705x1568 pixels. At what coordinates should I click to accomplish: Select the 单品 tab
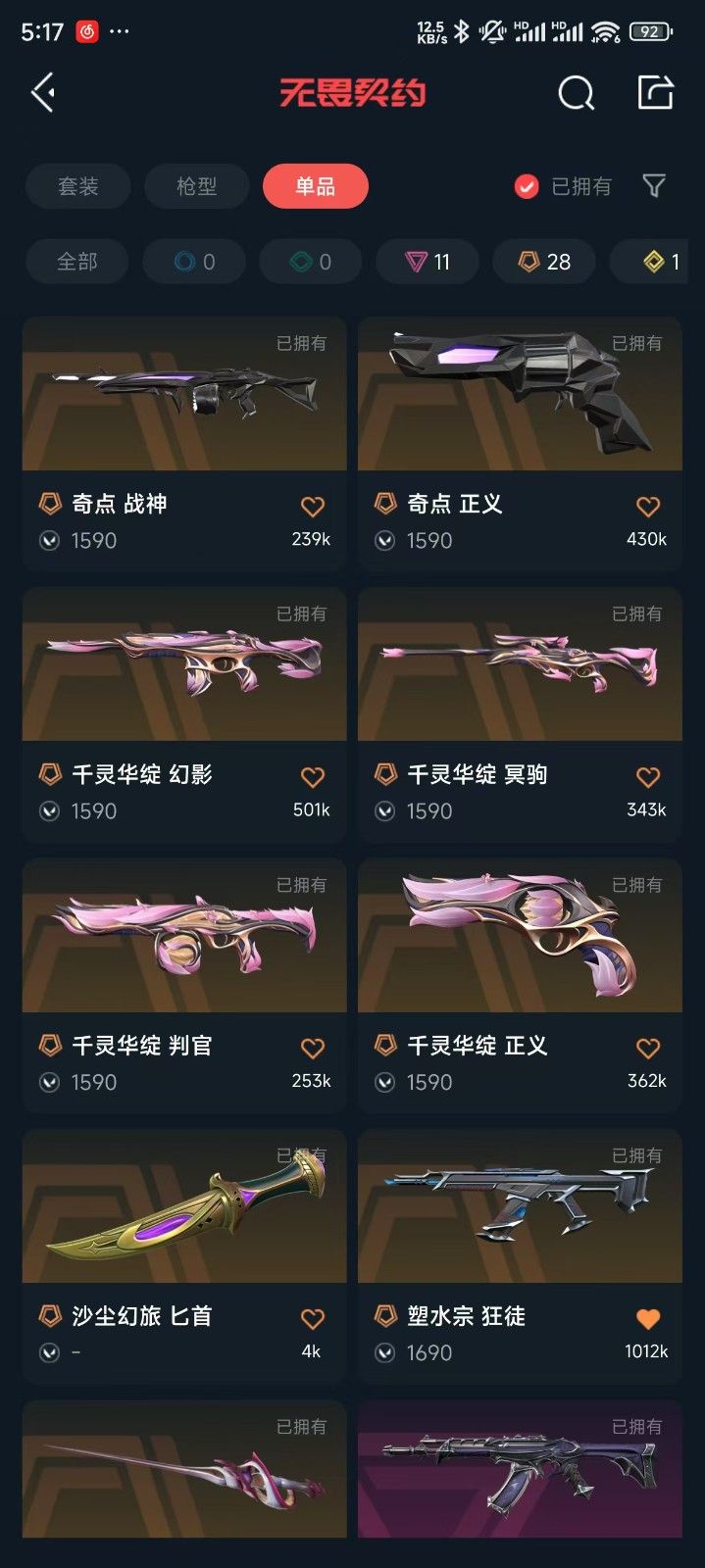coord(316,186)
